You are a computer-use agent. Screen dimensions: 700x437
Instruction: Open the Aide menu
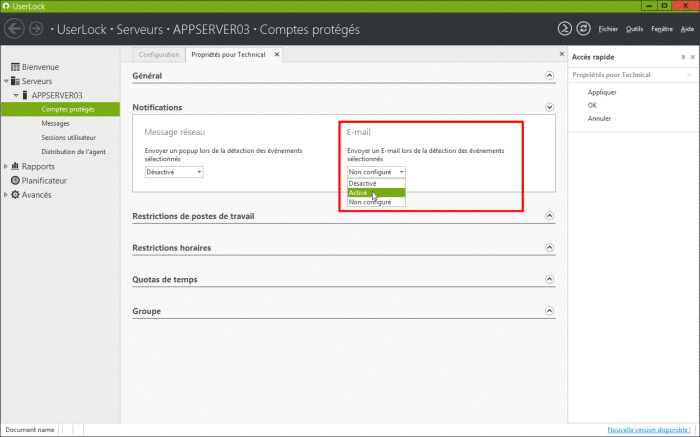click(687, 29)
